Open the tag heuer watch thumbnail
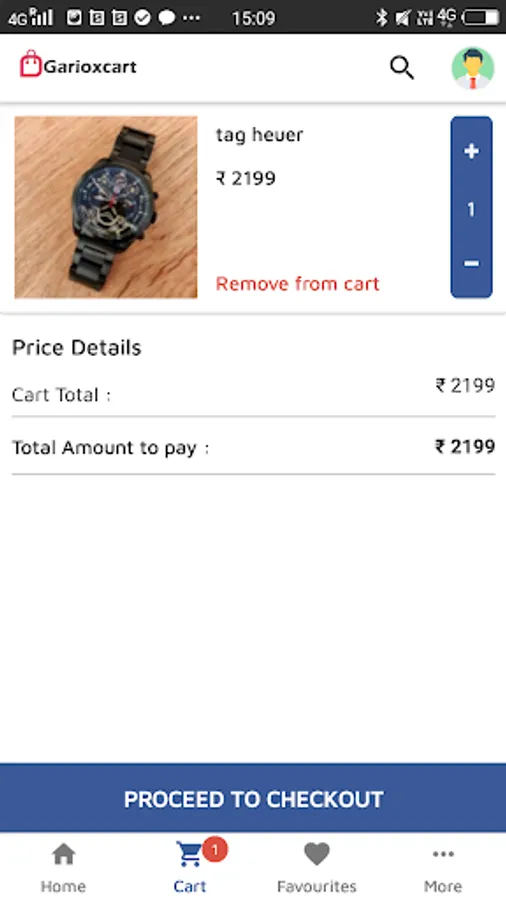The height and width of the screenshot is (900, 506). tap(106, 207)
